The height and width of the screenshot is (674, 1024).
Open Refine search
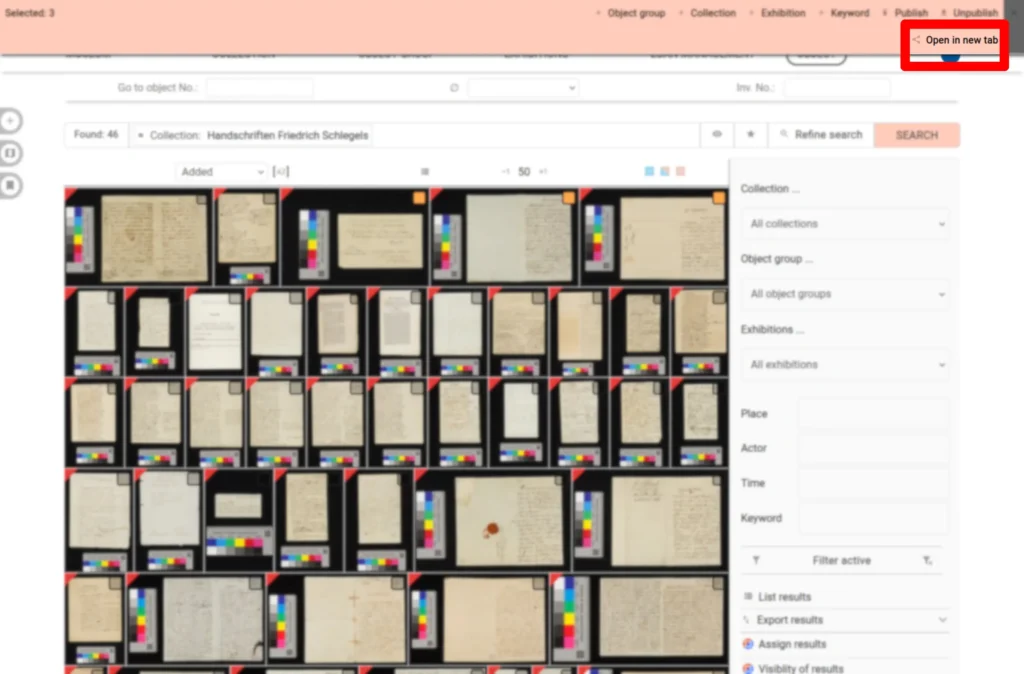coord(821,135)
